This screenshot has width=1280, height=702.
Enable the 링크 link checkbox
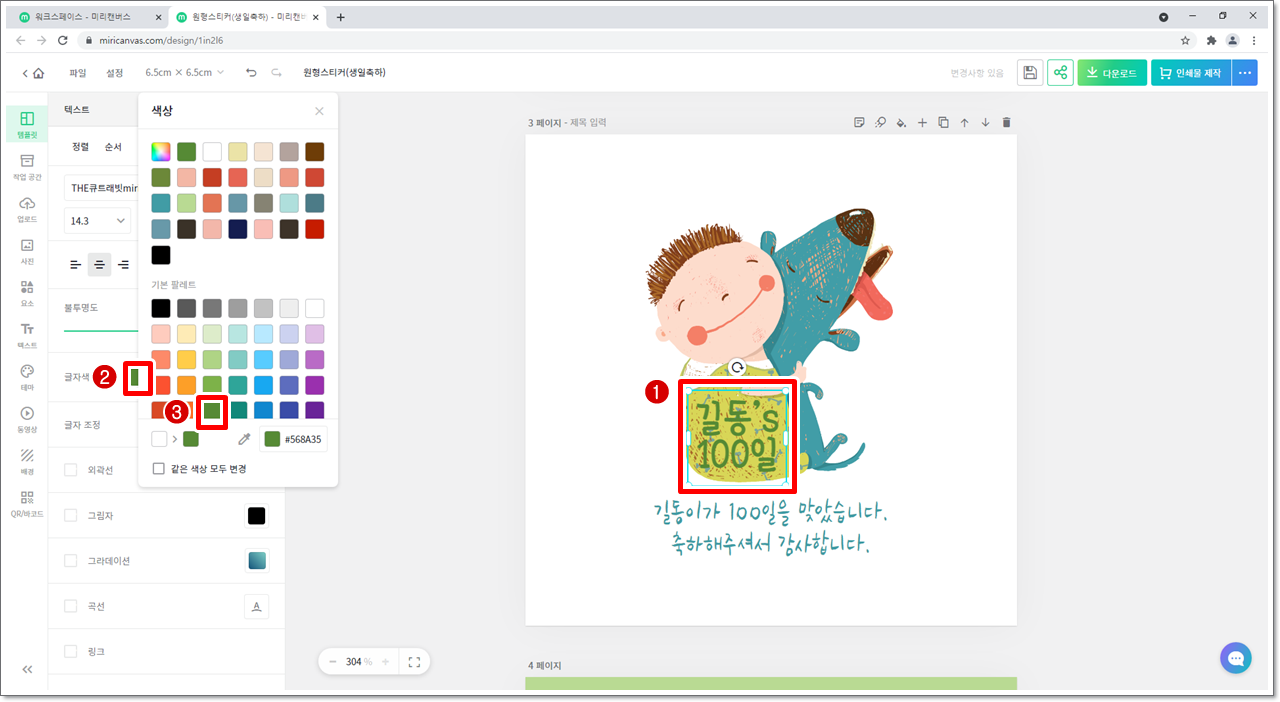(x=71, y=651)
